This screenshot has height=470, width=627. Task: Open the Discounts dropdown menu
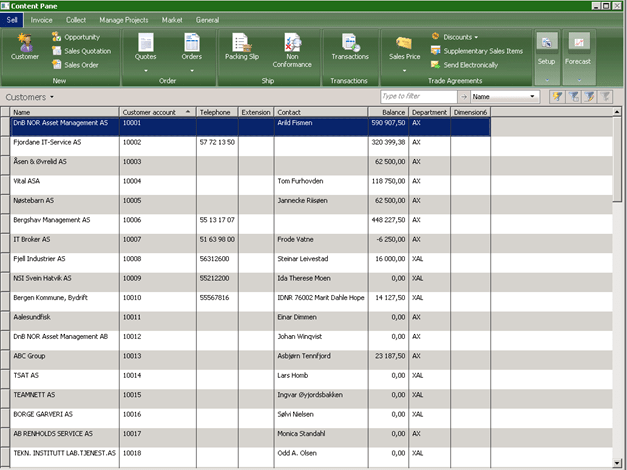[x=454, y=37]
